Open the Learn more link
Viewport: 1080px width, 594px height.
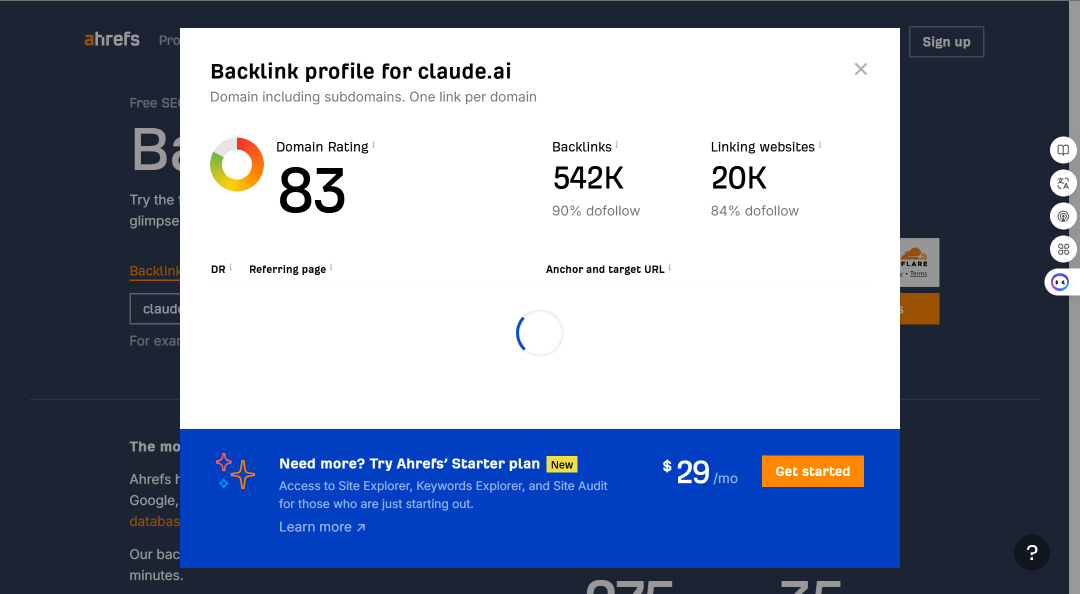[322, 527]
